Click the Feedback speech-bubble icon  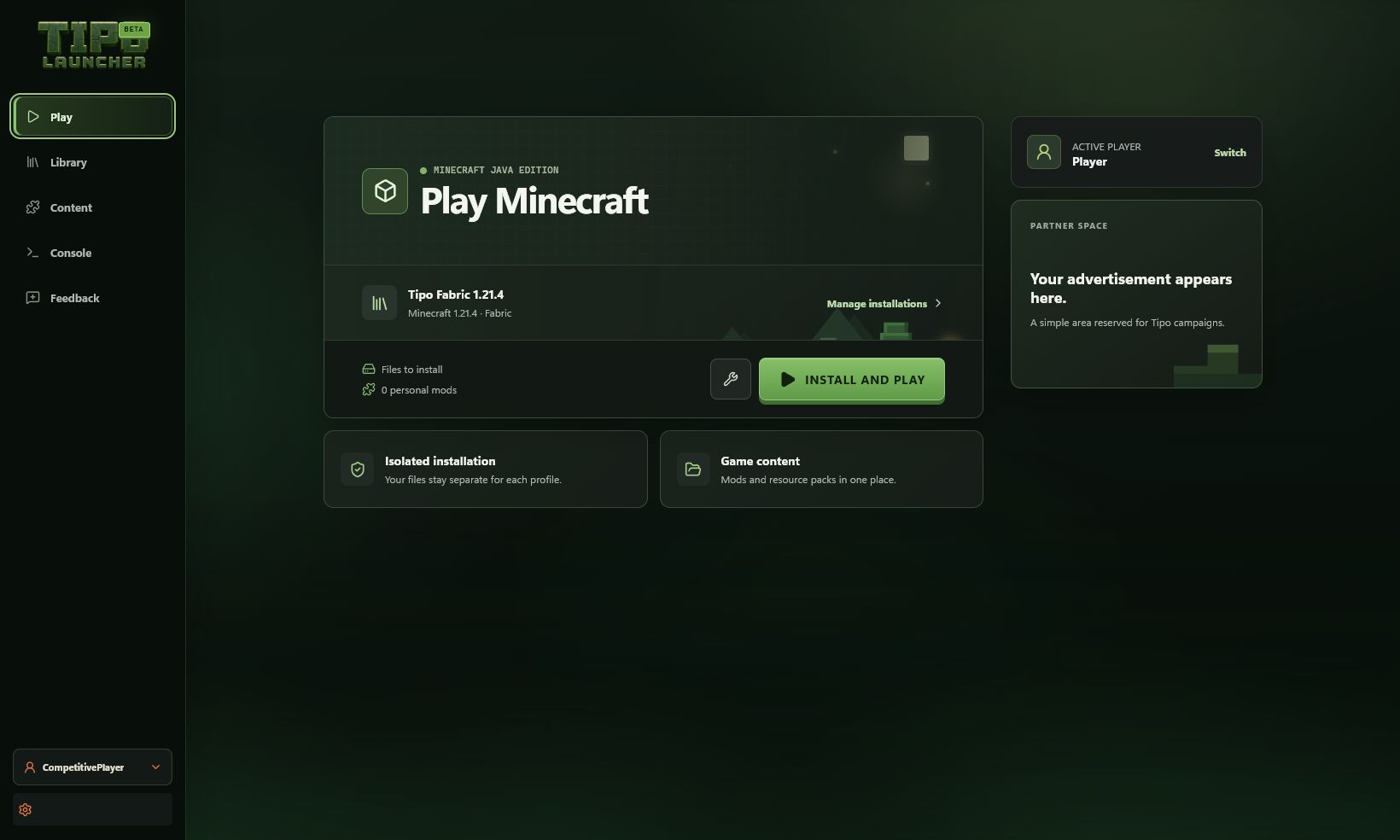click(x=33, y=297)
